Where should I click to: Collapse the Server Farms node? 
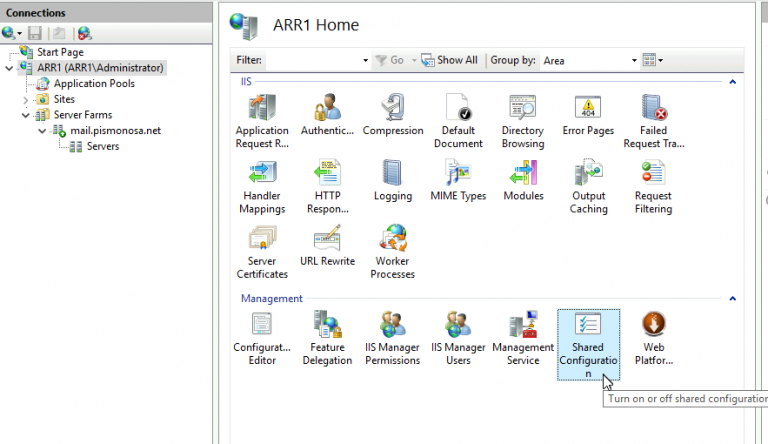tap(26, 115)
